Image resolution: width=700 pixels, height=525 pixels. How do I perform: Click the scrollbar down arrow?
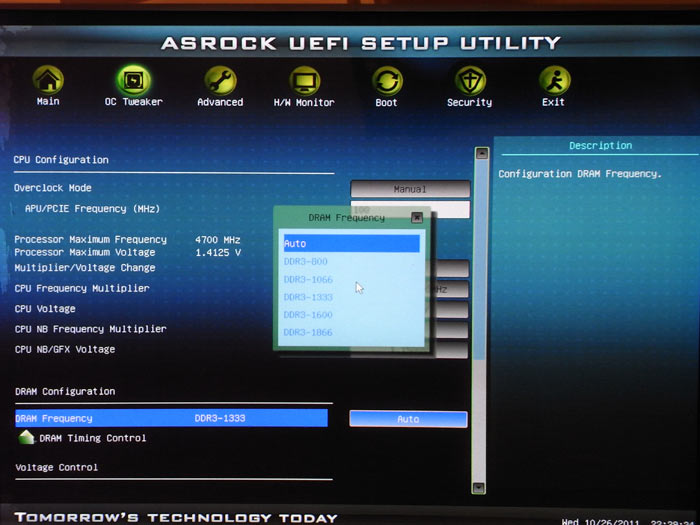(x=479, y=487)
